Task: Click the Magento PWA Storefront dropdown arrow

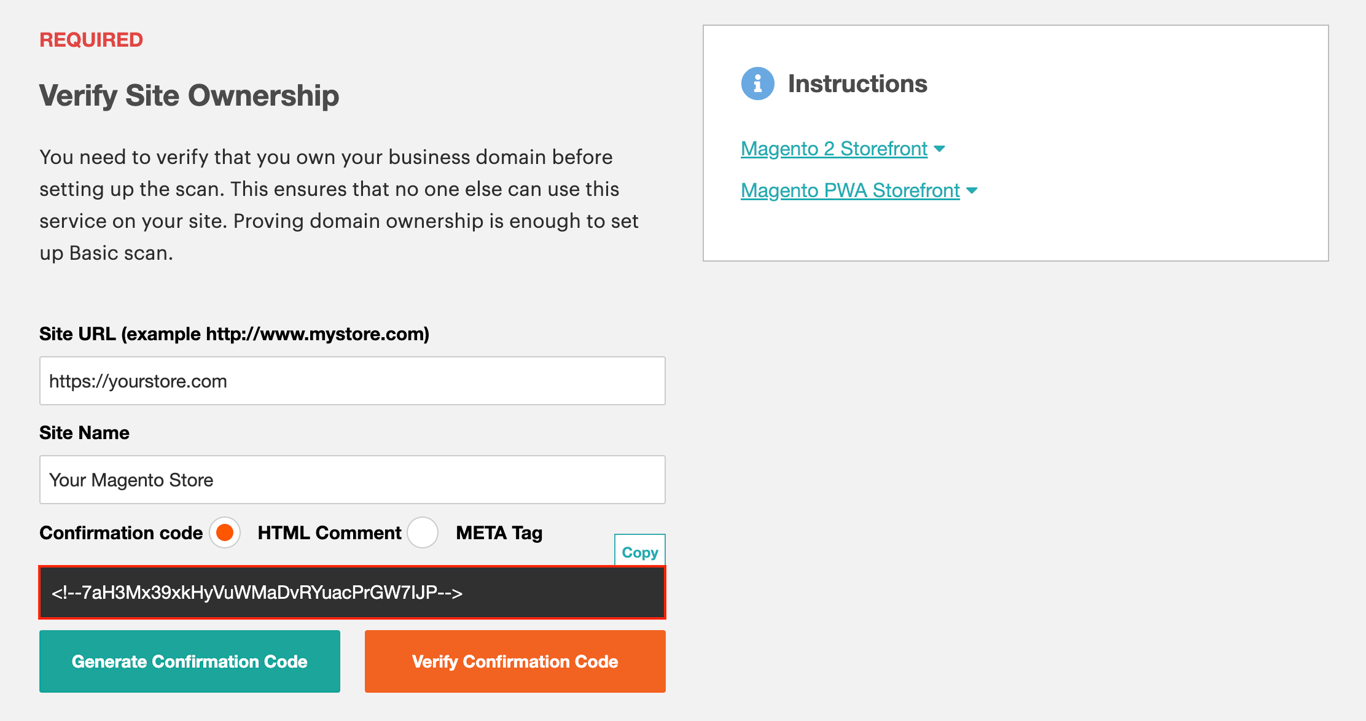Action: (x=971, y=190)
